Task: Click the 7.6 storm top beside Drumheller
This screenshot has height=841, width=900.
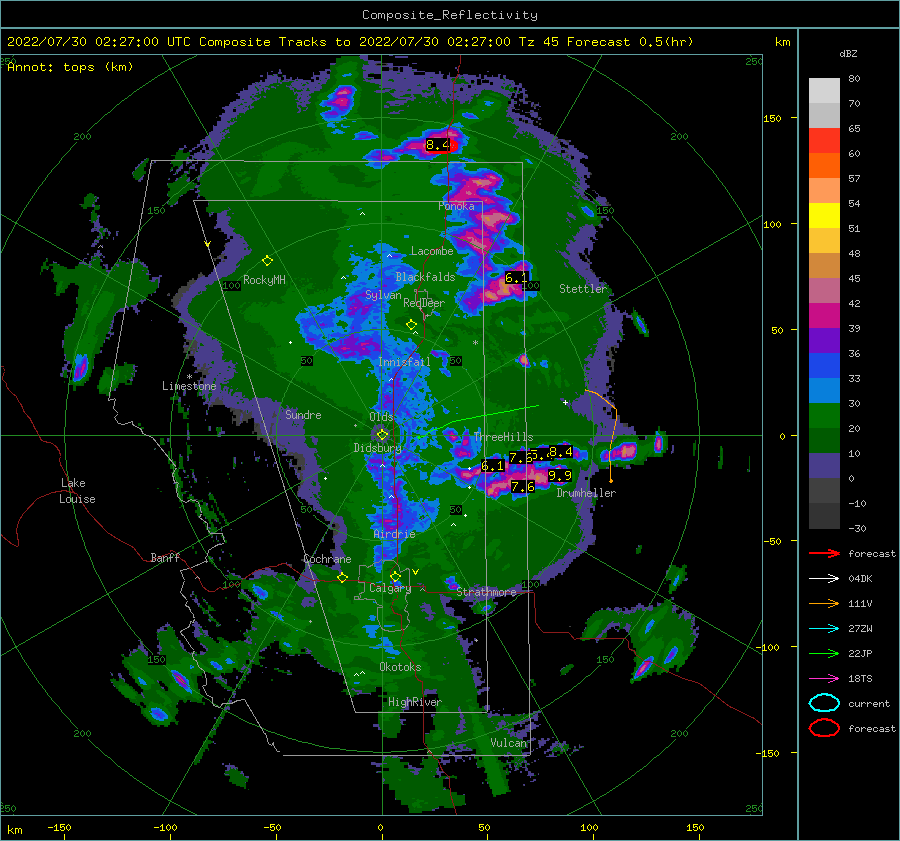Action: click(522, 487)
